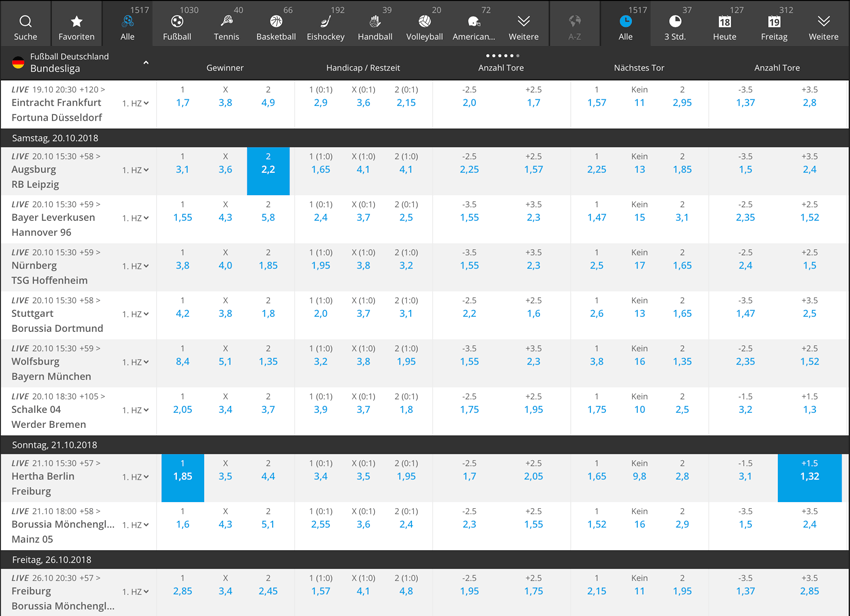Open Eintracht Frankfurt match details

coord(56,102)
